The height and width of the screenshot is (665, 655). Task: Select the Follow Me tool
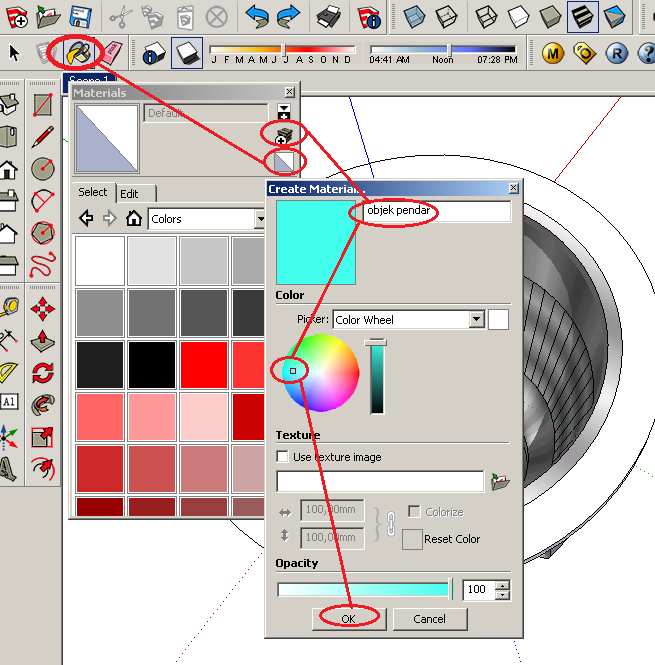43,405
